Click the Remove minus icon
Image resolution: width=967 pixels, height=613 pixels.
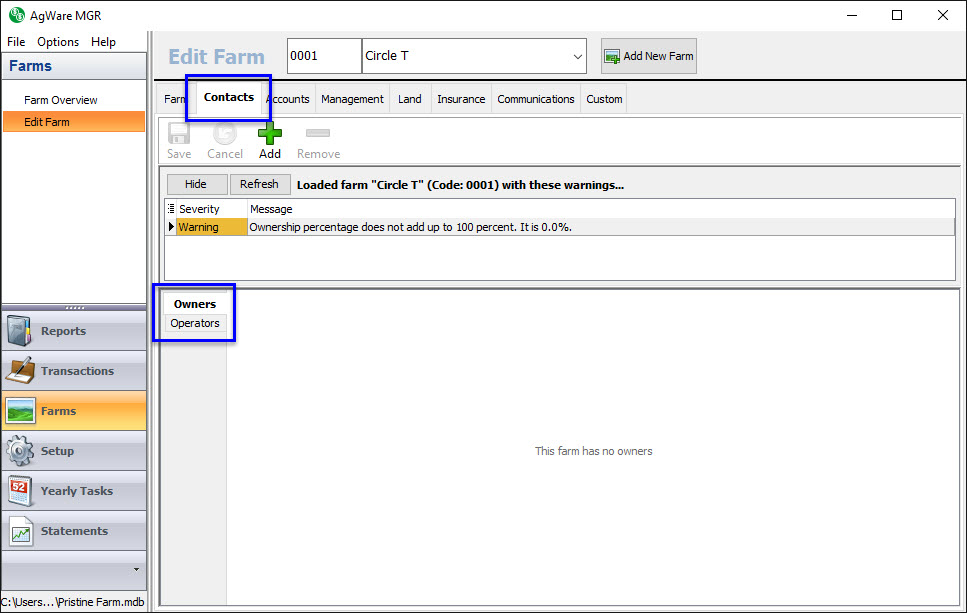click(x=318, y=134)
